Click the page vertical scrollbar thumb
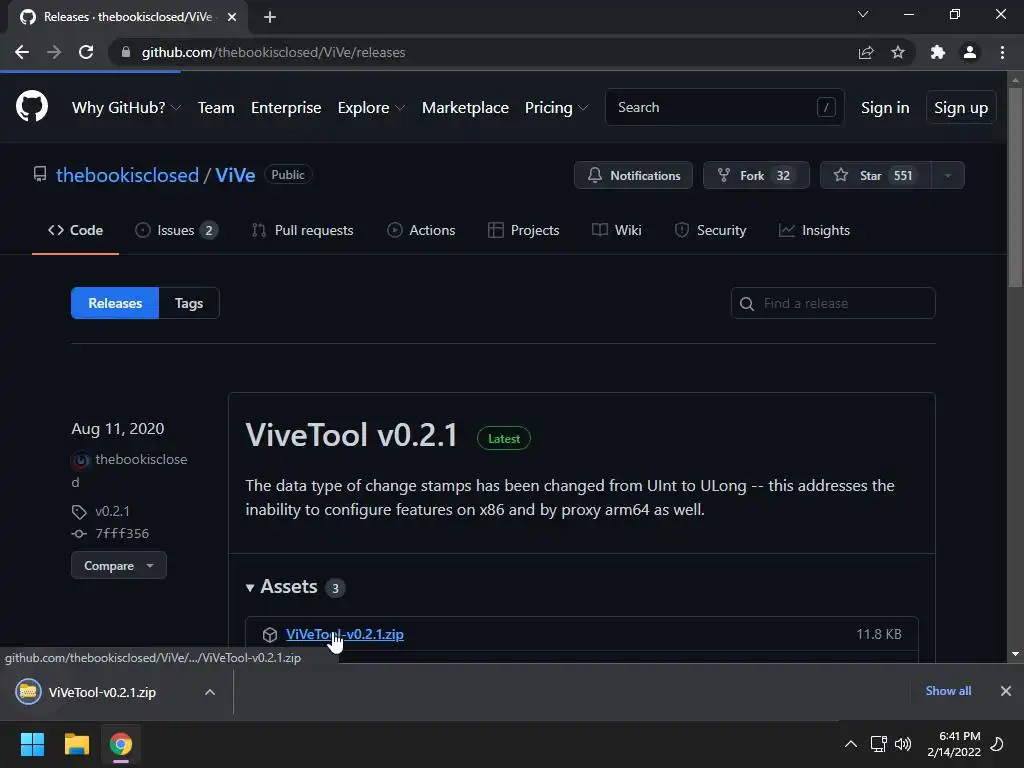The height and width of the screenshot is (768, 1024). point(1015,187)
